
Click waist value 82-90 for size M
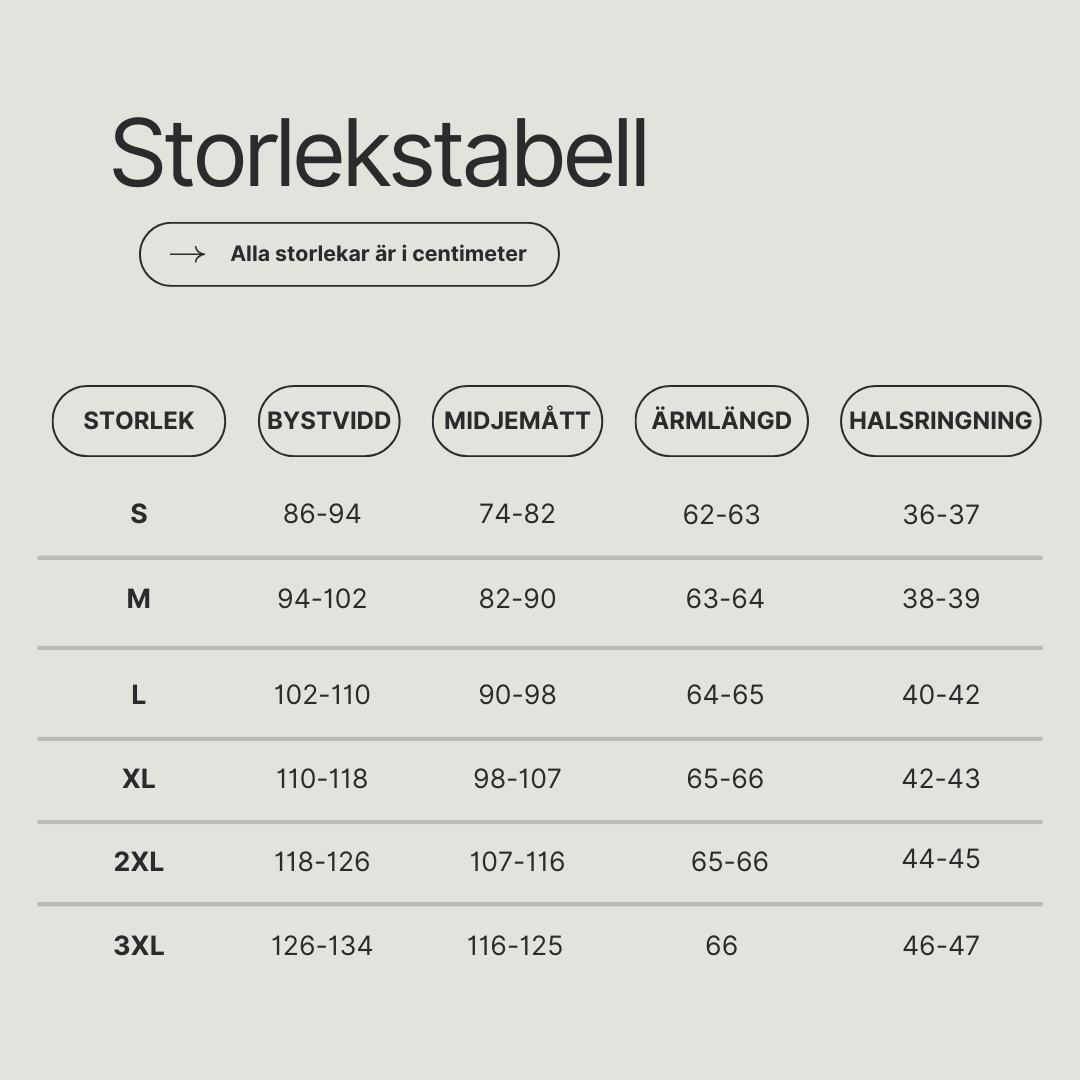tap(517, 599)
